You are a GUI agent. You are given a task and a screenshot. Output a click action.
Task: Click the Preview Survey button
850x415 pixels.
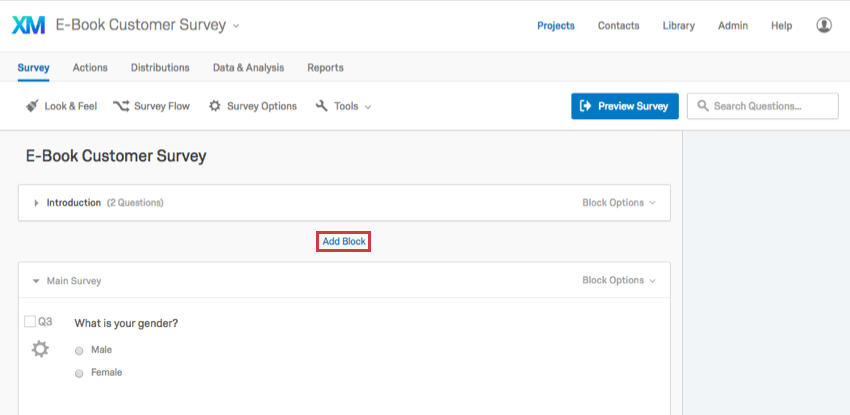(x=624, y=106)
